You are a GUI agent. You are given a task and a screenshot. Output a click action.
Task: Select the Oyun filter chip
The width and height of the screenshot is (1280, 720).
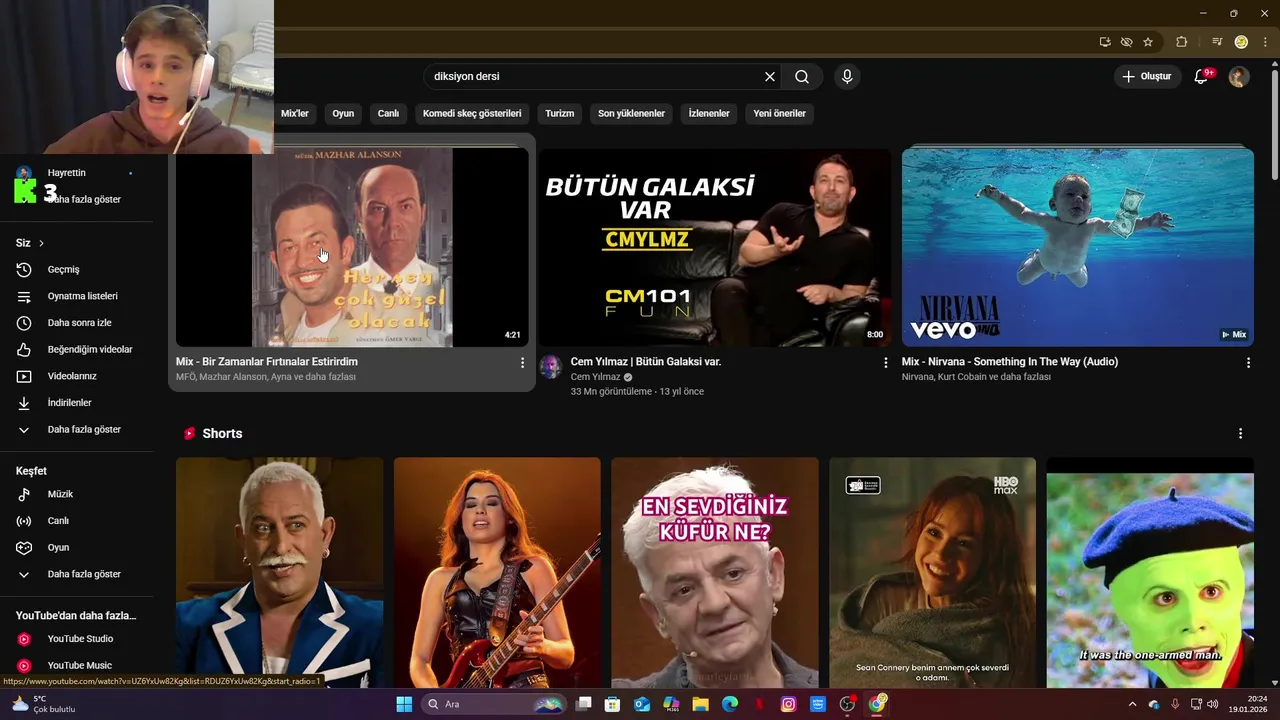pos(343,114)
